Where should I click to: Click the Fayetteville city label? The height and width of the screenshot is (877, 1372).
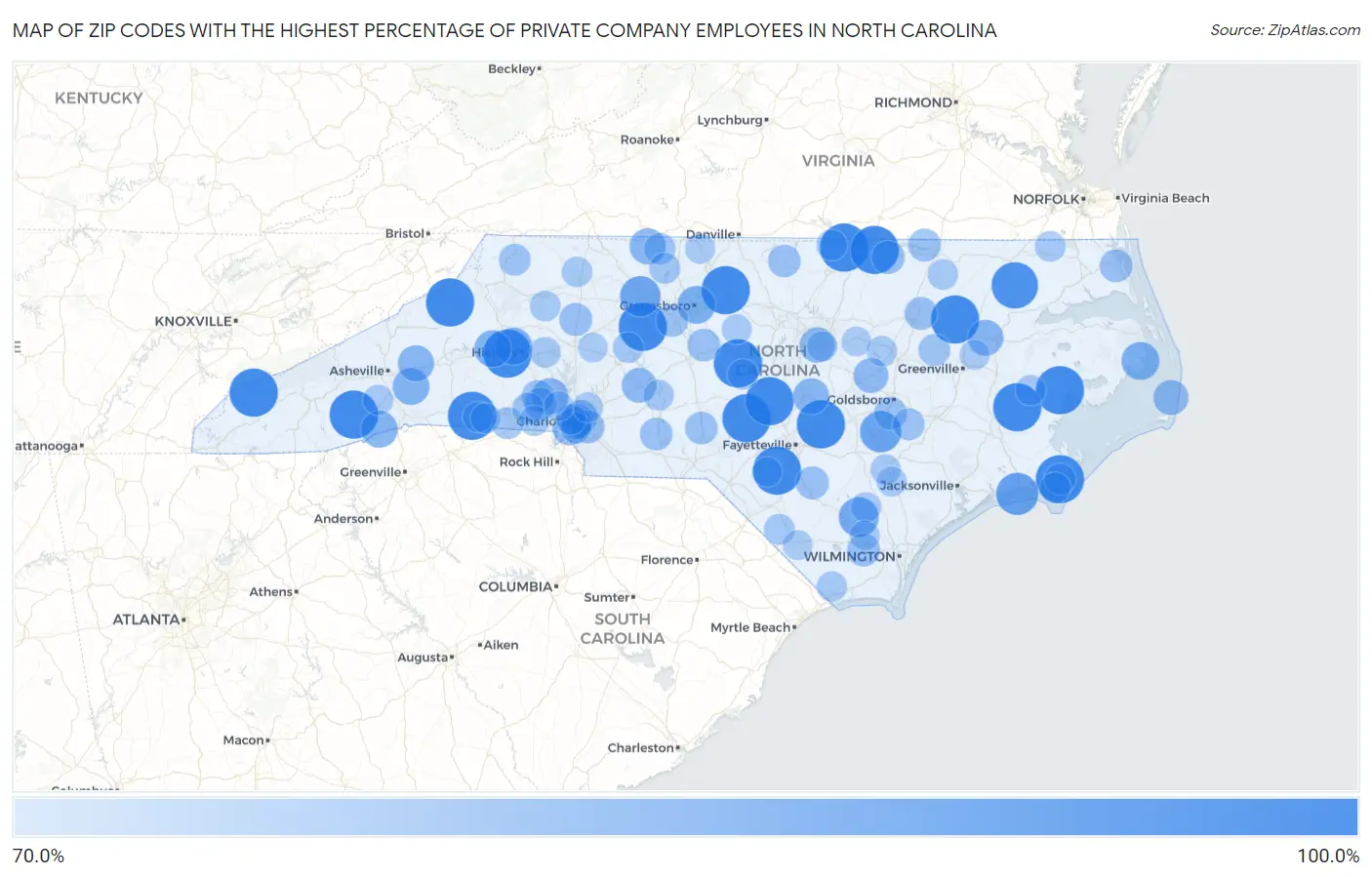759,445
